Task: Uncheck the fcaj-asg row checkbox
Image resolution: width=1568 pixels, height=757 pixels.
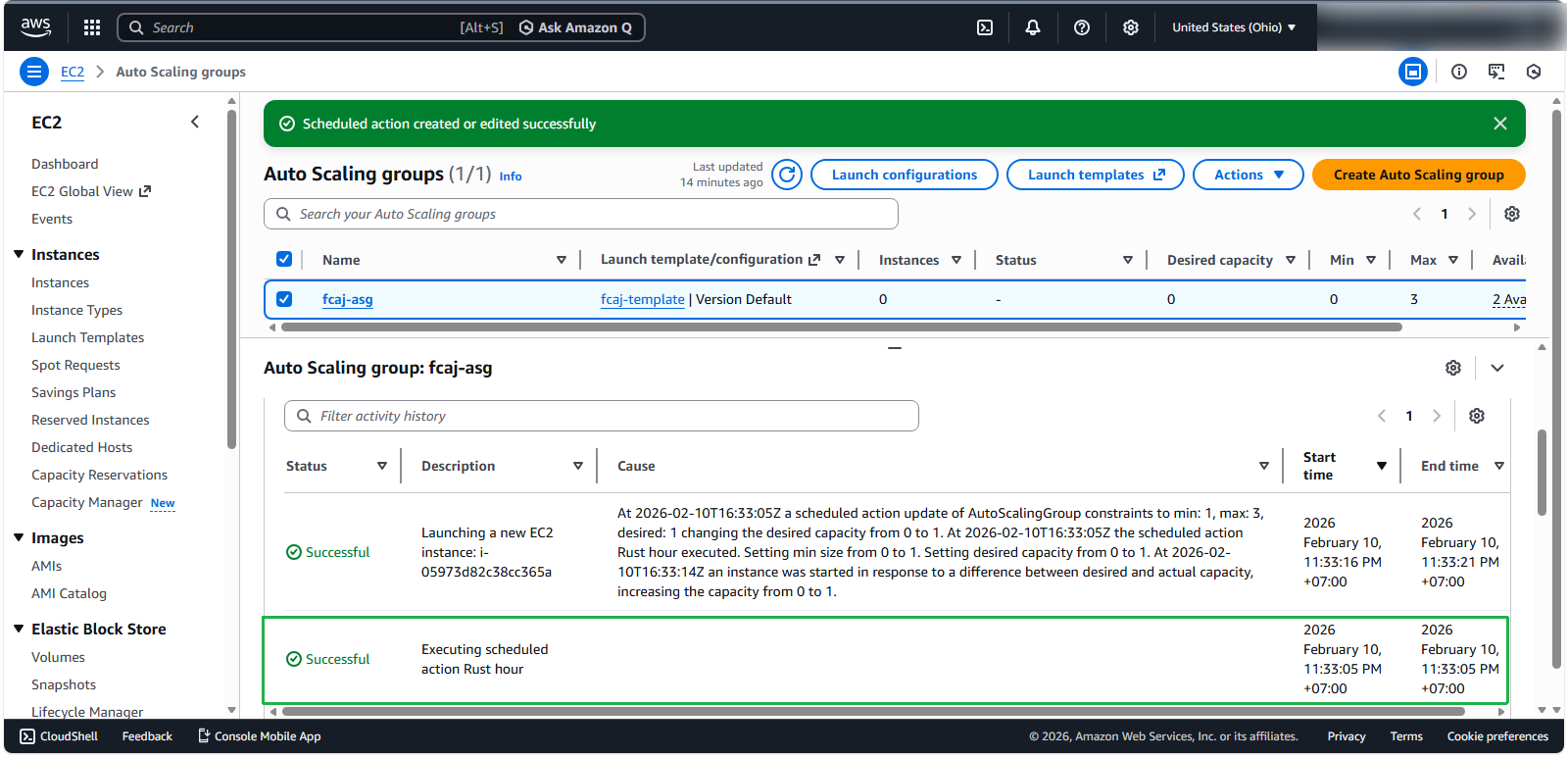Action: point(284,299)
